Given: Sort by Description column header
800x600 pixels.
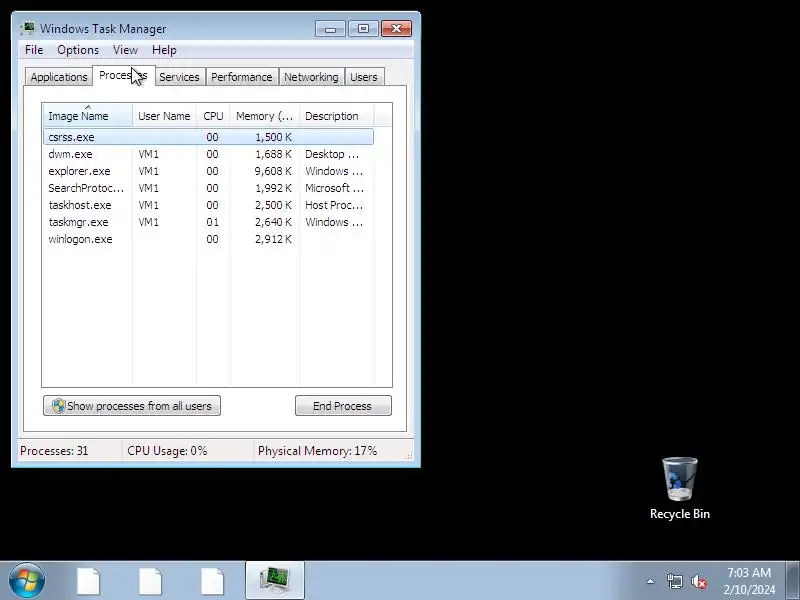Looking at the screenshot, I should (x=337, y=116).
